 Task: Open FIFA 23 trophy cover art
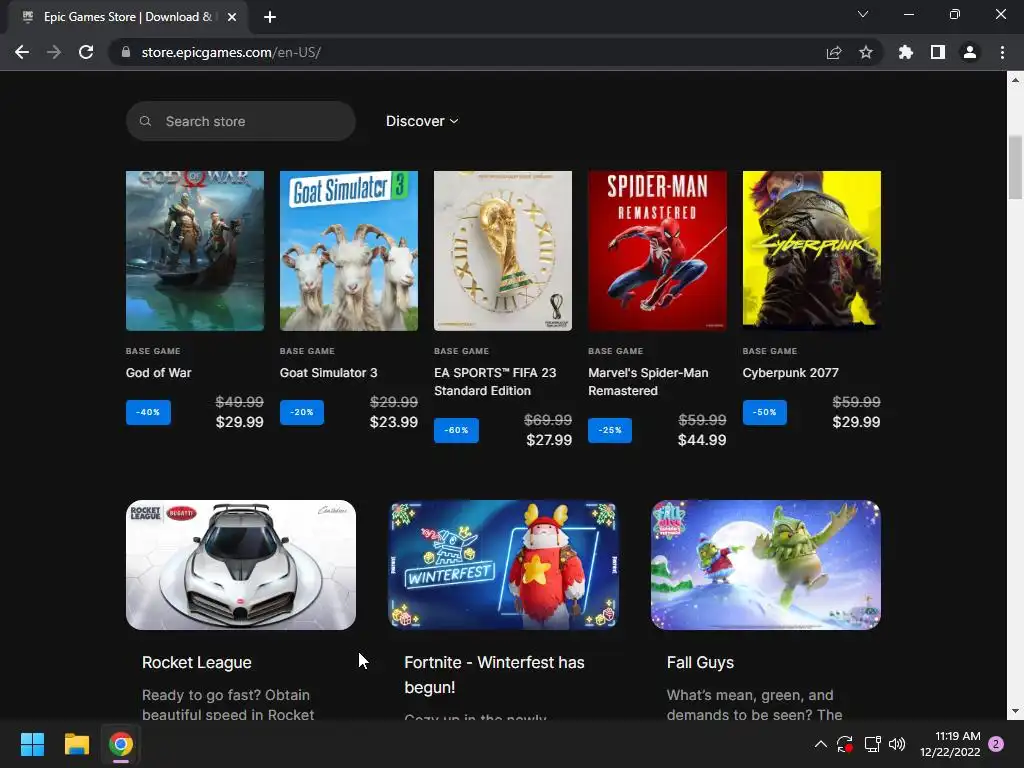(x=503, y=251)
